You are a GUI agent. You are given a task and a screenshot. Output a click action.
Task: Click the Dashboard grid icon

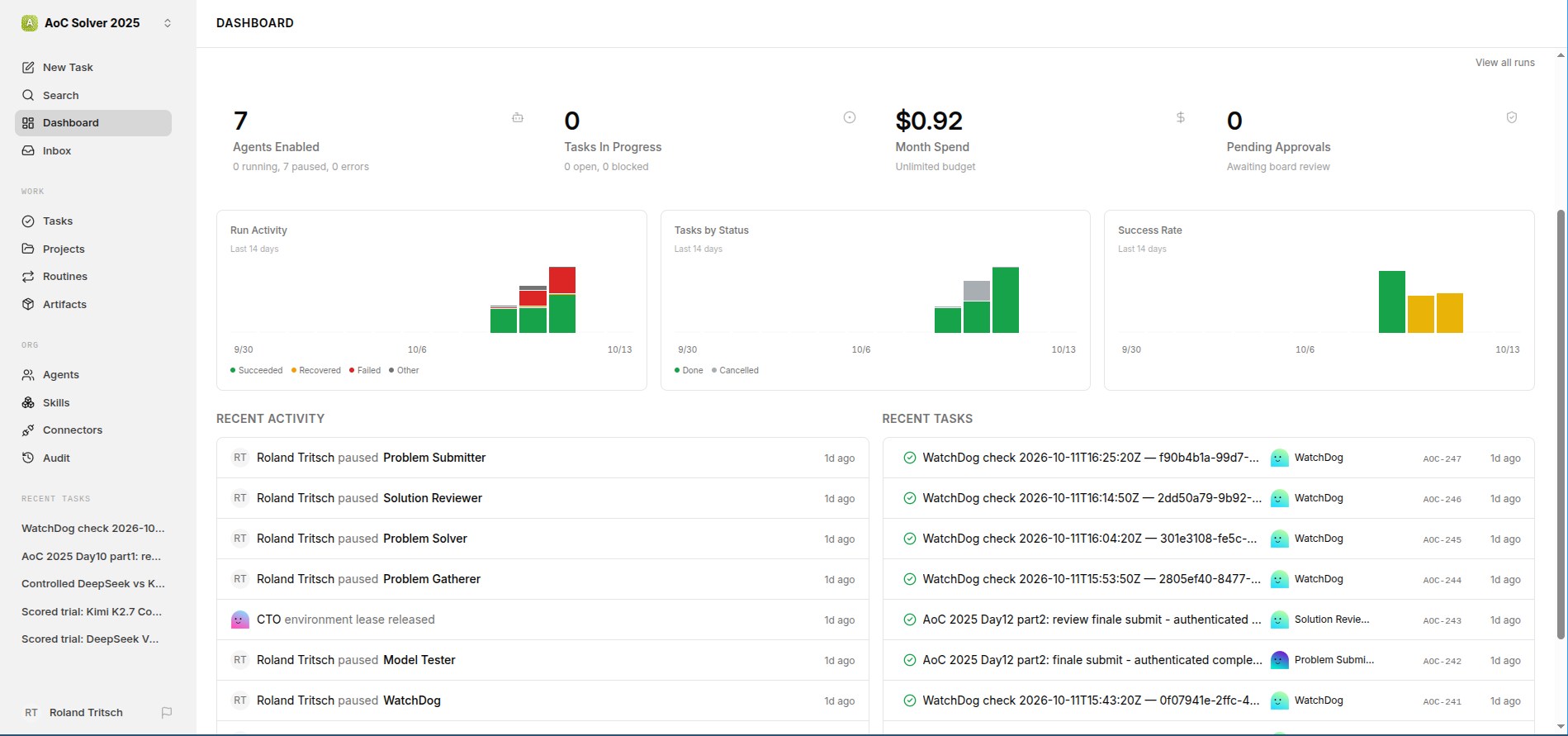coord(28,123)
